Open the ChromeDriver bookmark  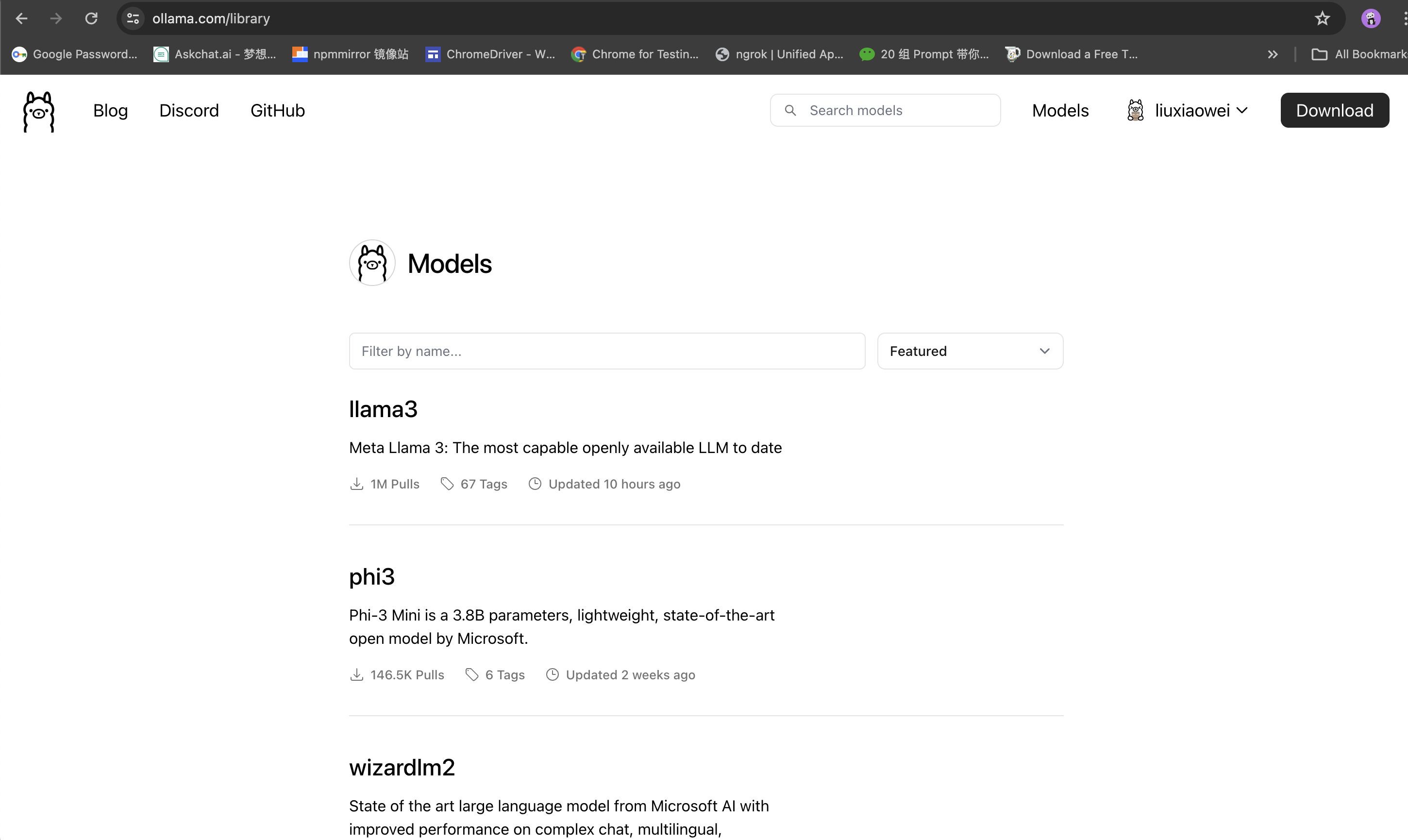pyautogui.click(x=490, y=54)
